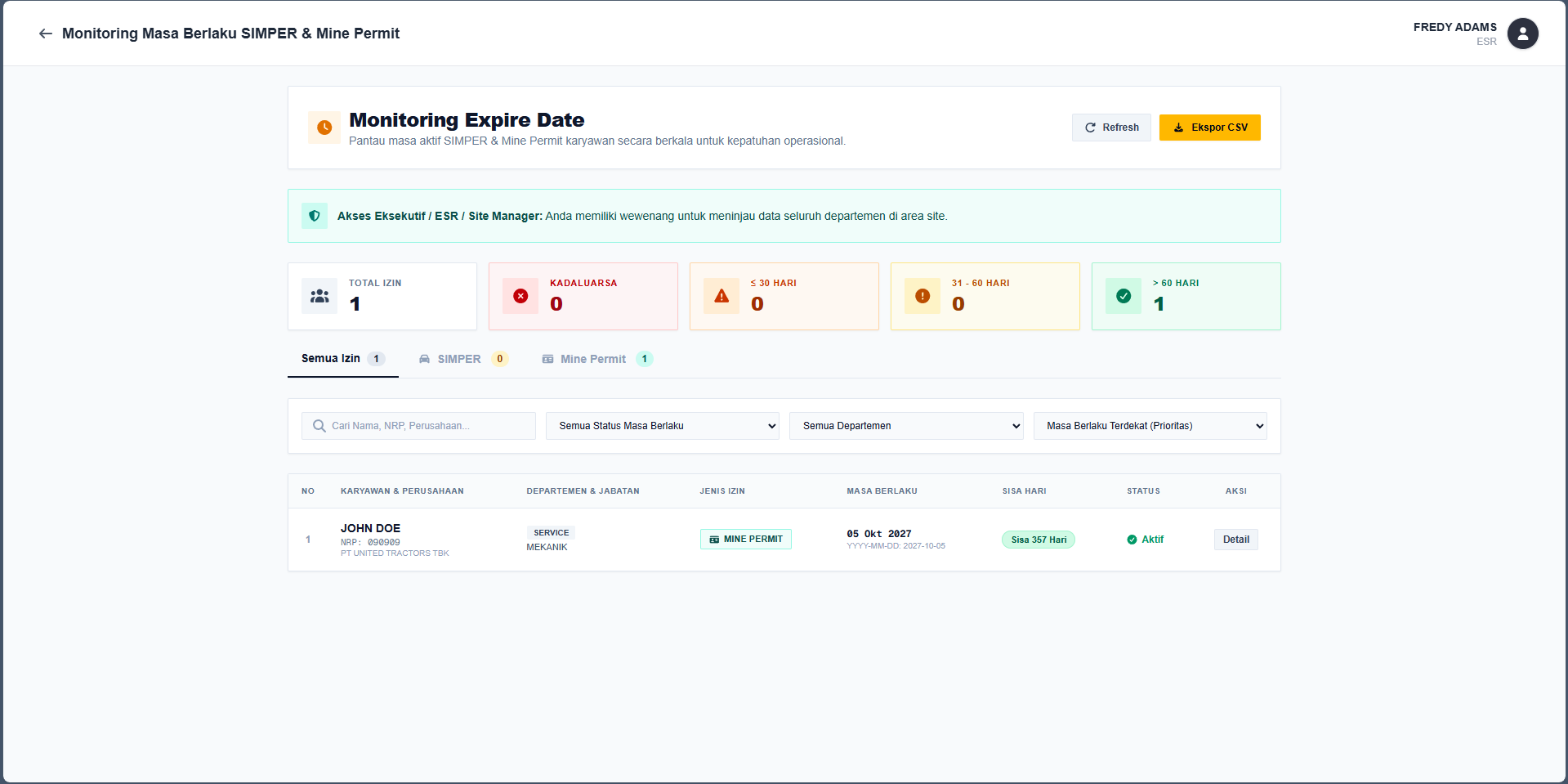Viewport: 1568px width, 784px height.
Task: Open the Semua Departemen dropdown
Action: tap(906, 426)
